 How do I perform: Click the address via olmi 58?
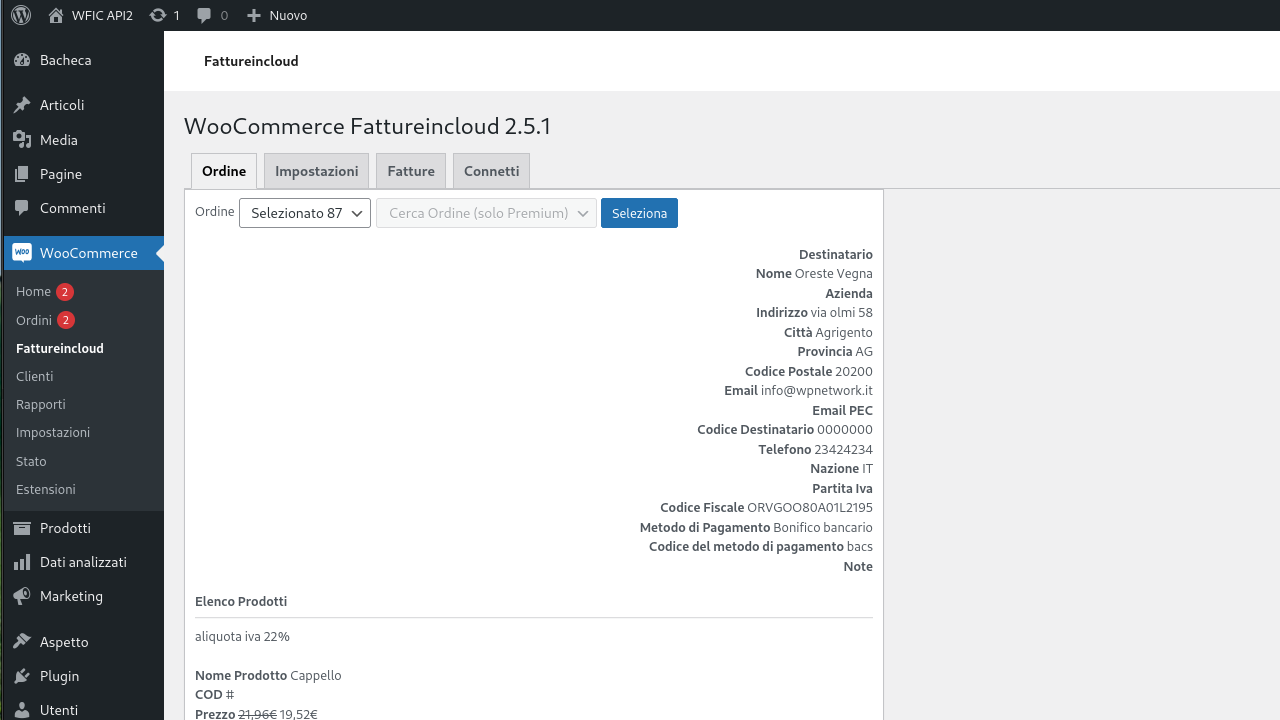click(x=842, y=313)
